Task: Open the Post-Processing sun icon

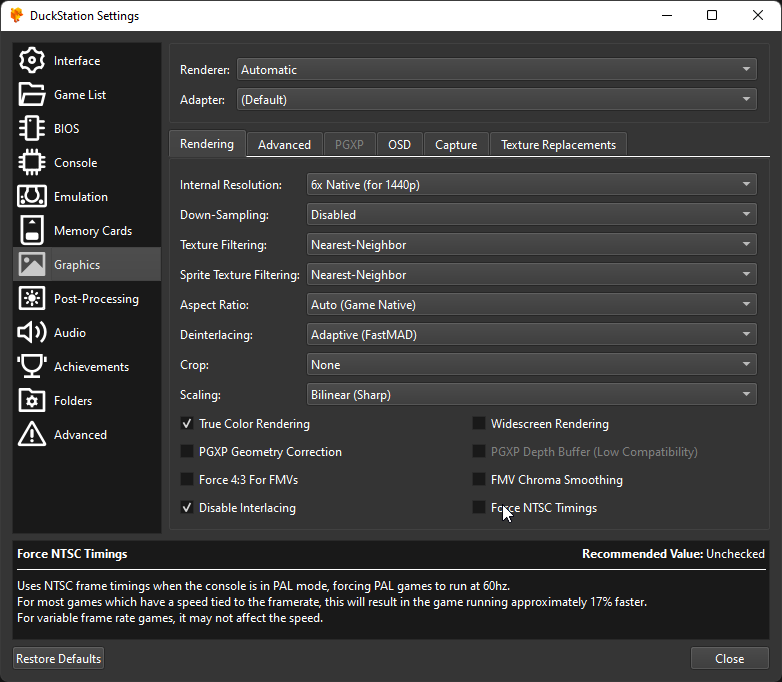Action: [32, 298]
